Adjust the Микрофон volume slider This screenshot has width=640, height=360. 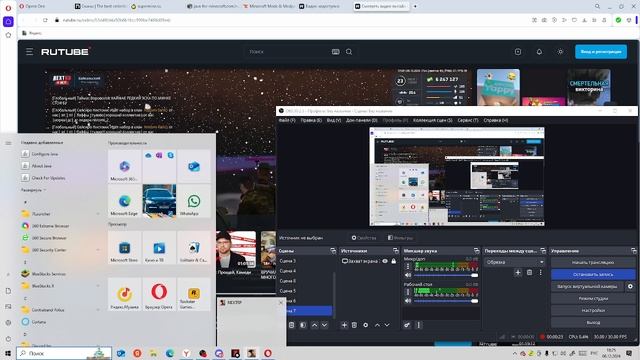(x=446, y=275)
